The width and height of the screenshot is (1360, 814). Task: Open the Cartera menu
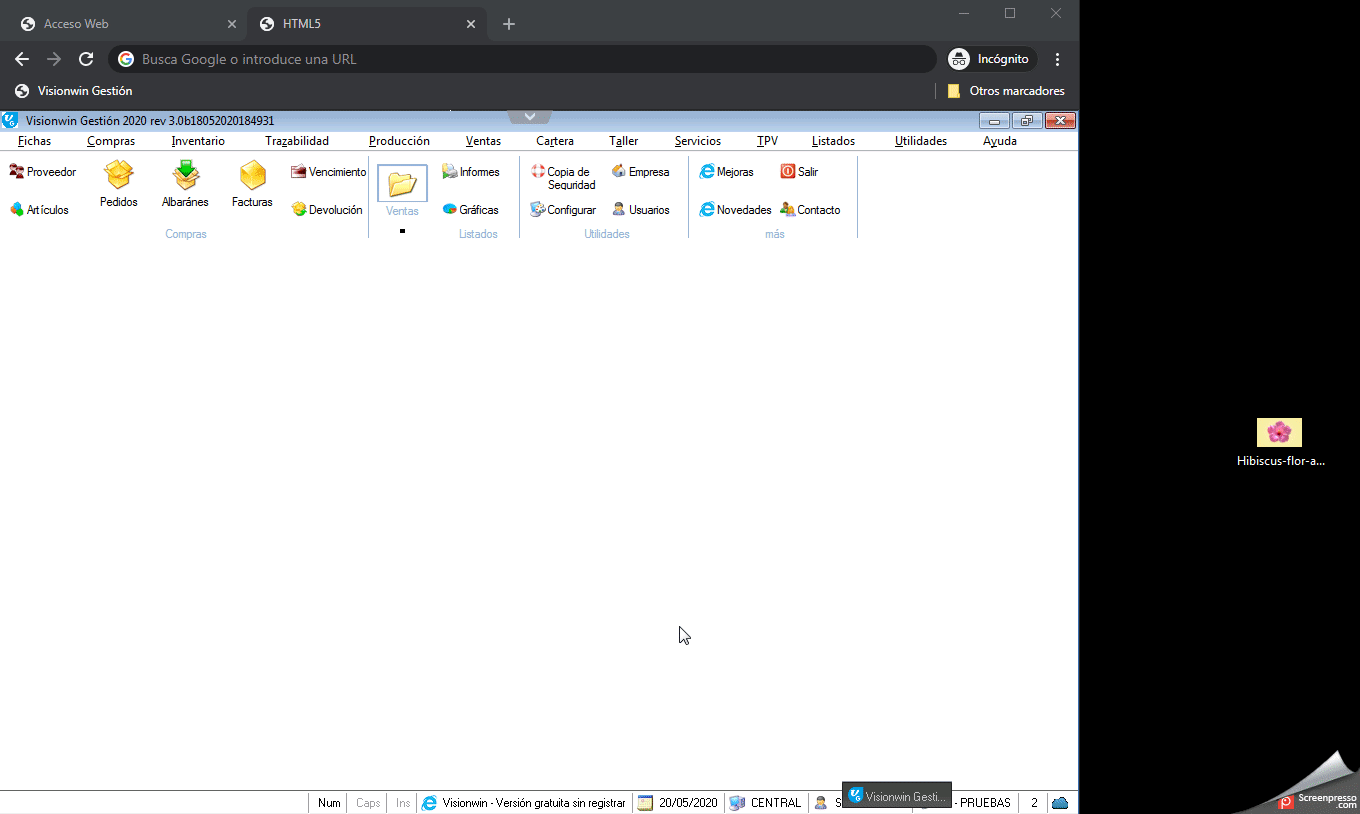point(555,141)
